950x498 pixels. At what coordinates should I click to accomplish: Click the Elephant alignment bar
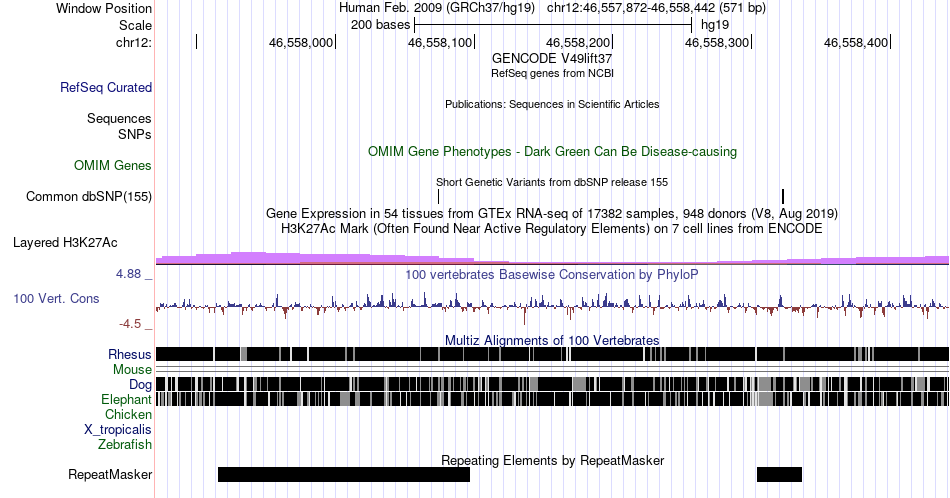pyautogui.click(x=552, y=399)
